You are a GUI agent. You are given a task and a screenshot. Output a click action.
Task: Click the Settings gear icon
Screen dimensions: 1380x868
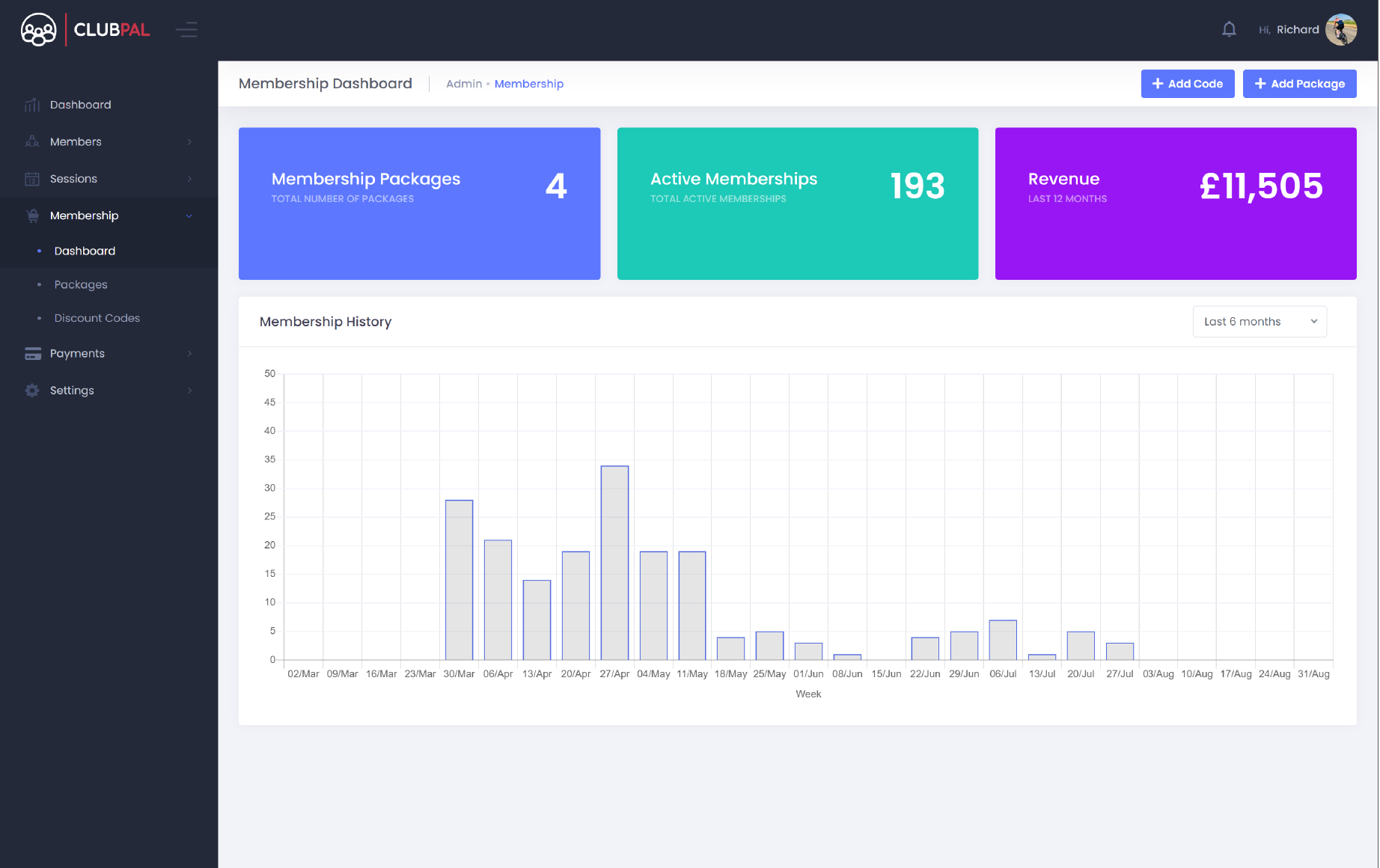click(x=32, y=391)
